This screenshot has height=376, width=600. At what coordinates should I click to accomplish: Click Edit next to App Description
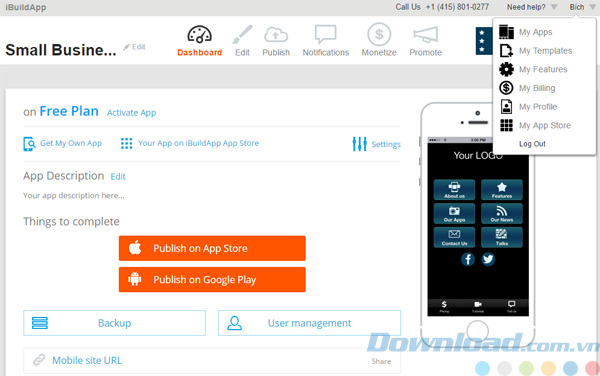coord(118,176)
